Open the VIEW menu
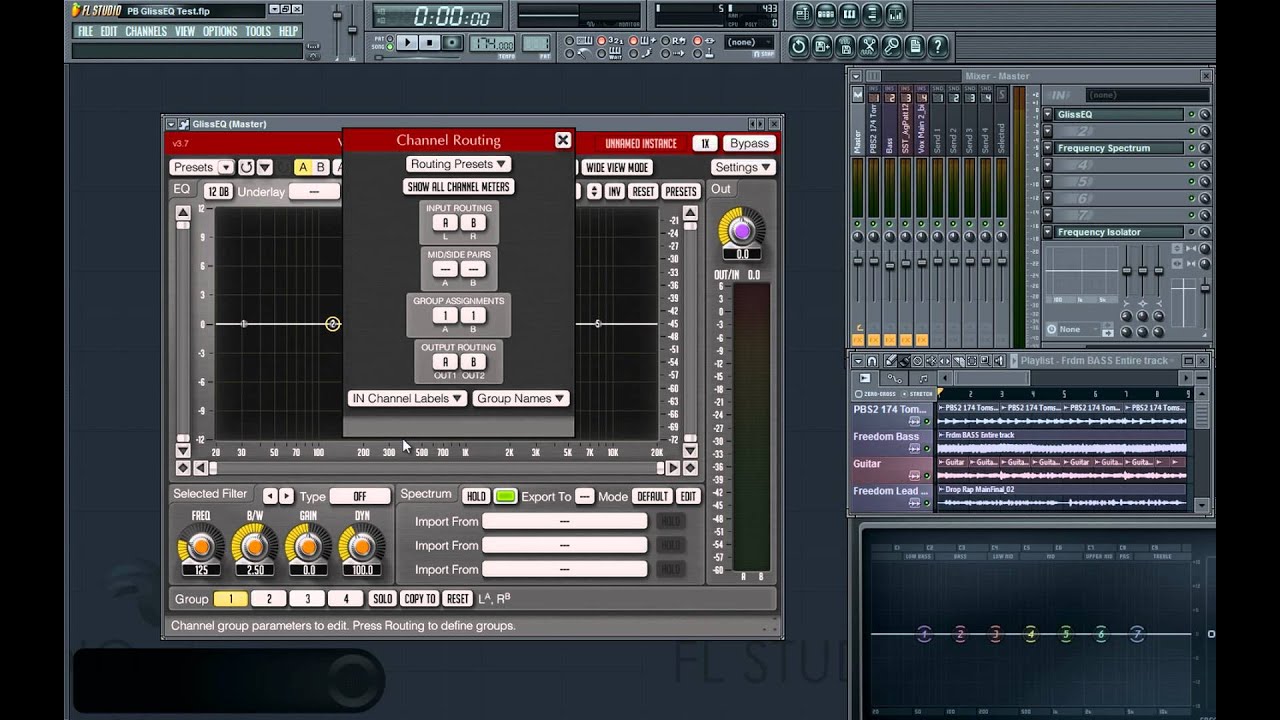The height and width of the screenshot is (720, 1280). point(185,31)
